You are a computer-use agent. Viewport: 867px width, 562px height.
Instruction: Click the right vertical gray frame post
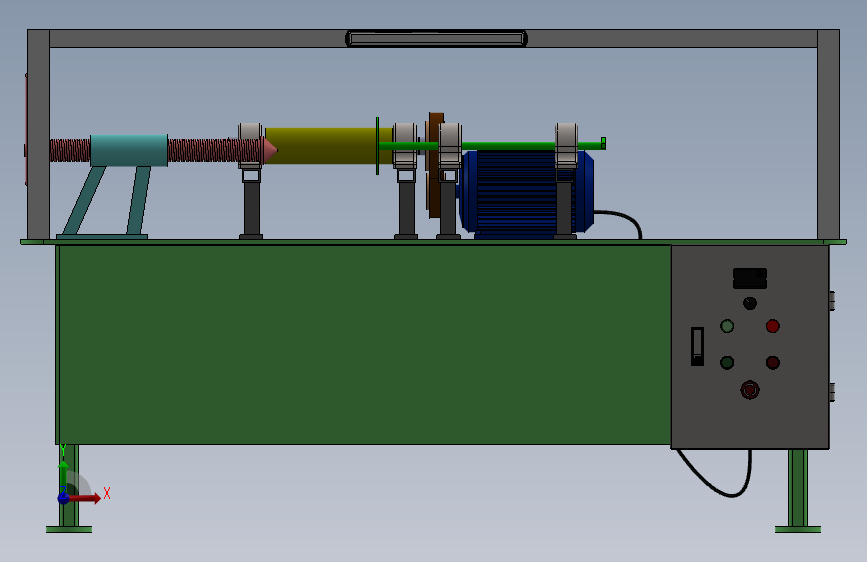coord(828,134)
